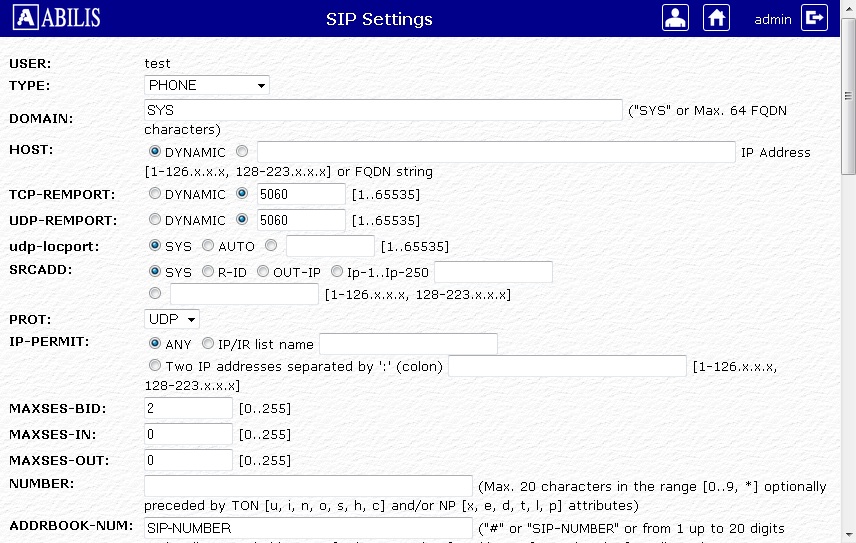Select OUT-IP radio for SRCADD
The width and height of the screenshot is (856, 543).
coord(263,271)
